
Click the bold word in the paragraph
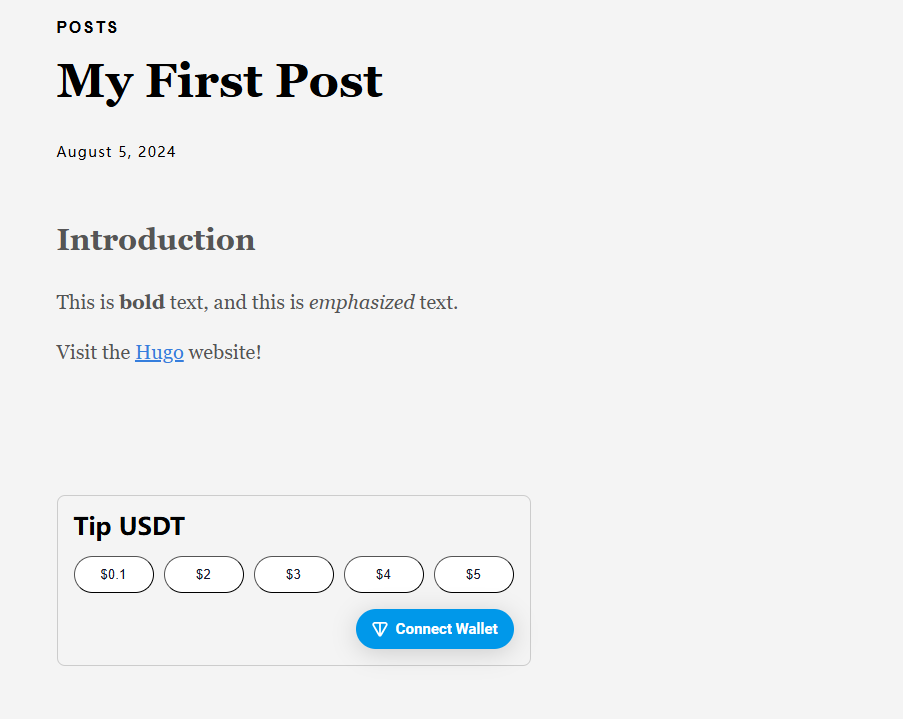pos(140,301)
